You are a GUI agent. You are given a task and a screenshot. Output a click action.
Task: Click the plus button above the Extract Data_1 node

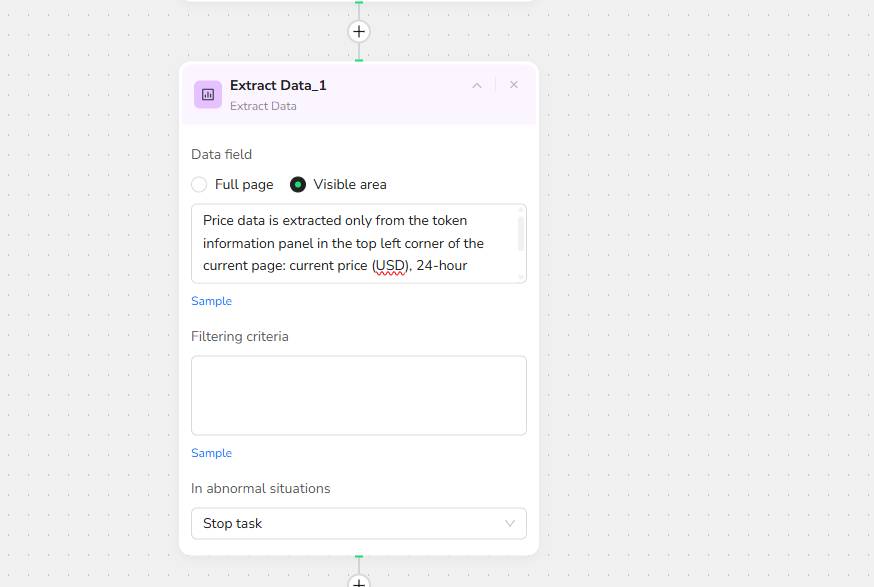click(x=359, y=31)
